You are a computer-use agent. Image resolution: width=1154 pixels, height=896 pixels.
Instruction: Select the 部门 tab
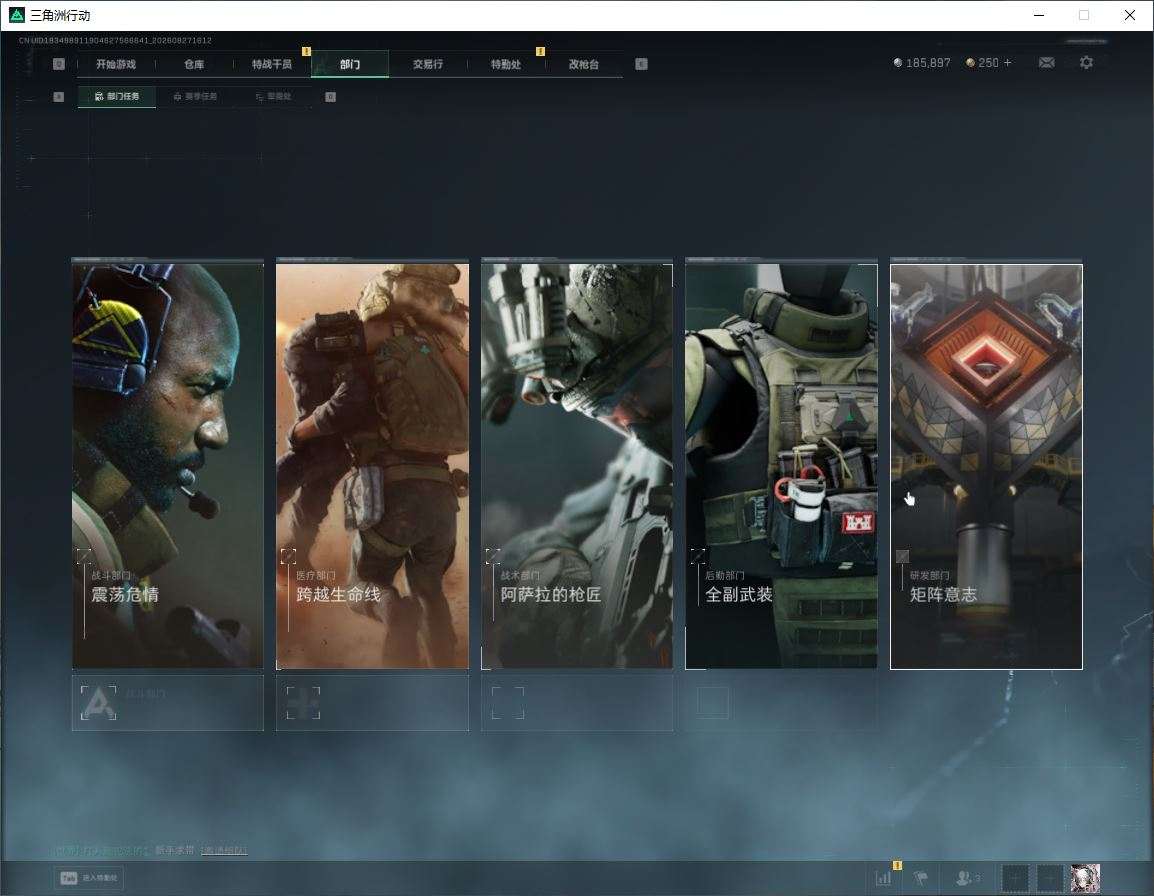[x=350, y=64]
